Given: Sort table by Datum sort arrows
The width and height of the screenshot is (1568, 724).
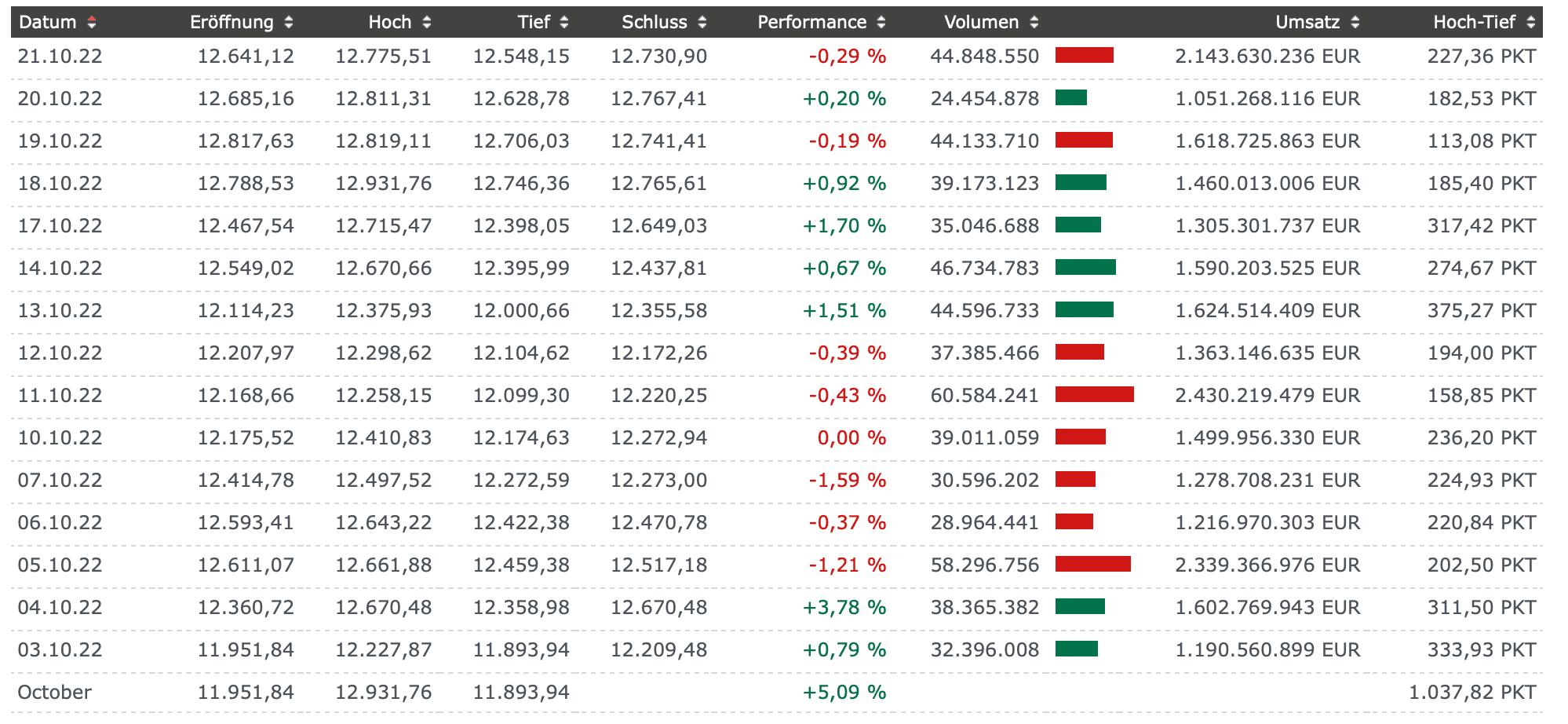Looking at the screenshot, I should 92,23.
